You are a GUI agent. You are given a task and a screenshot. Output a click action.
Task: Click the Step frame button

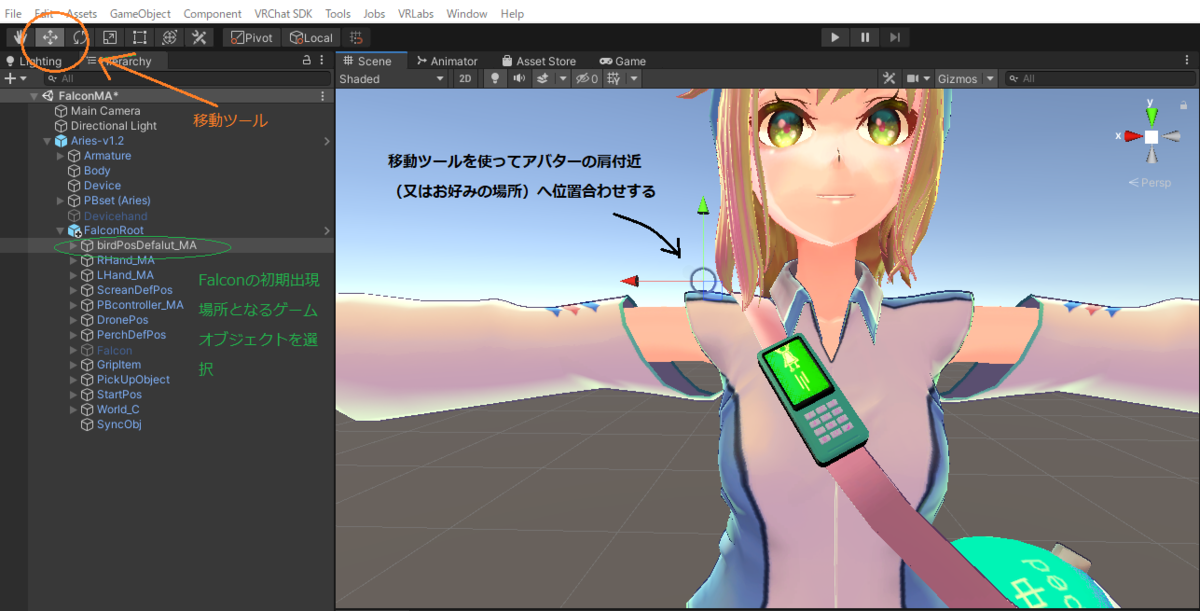pyautogui.click(x=895, y=37)
